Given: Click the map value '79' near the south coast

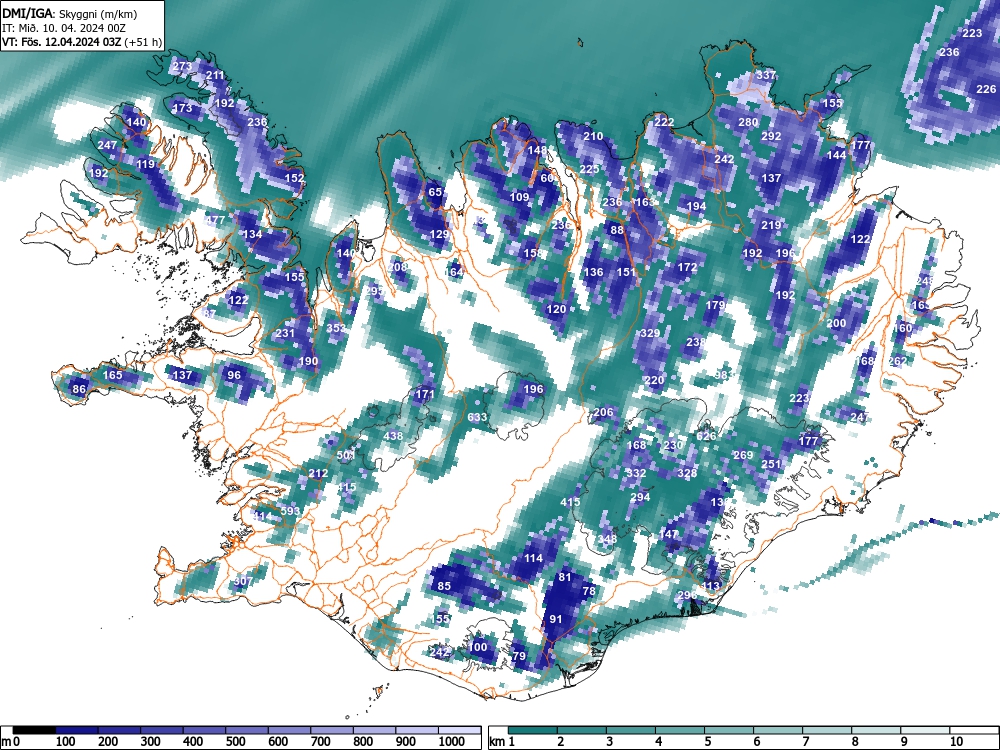Looking at the screenshot, I should (x=519, y=656).
